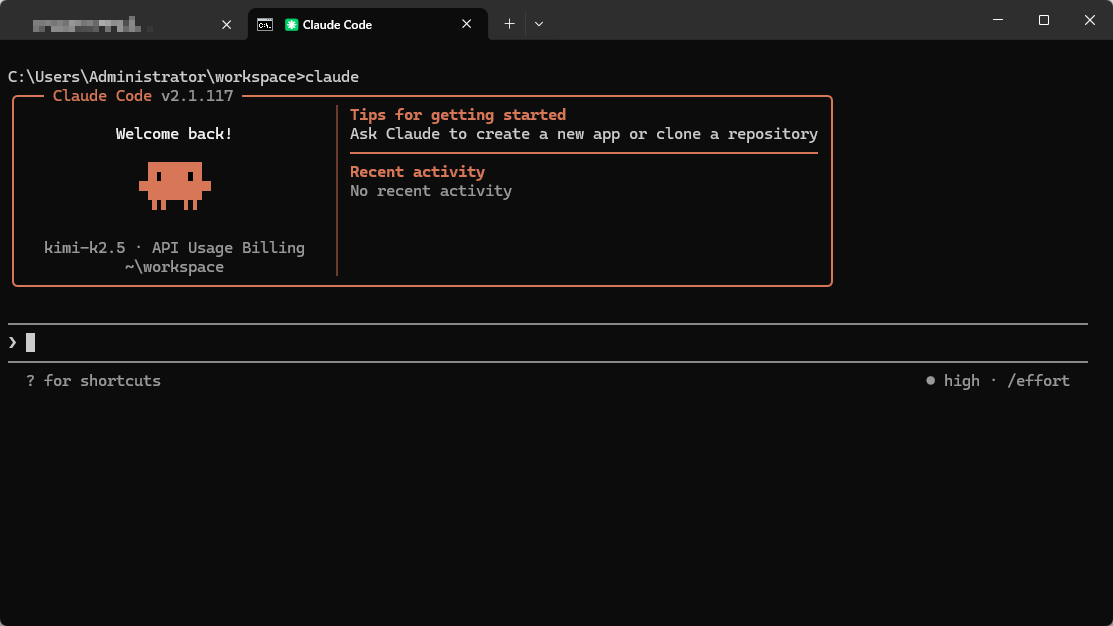The width and height of the screenshot is (1113, 626).
Task: Close the first blurred-title tab
Action: (226, 24)
